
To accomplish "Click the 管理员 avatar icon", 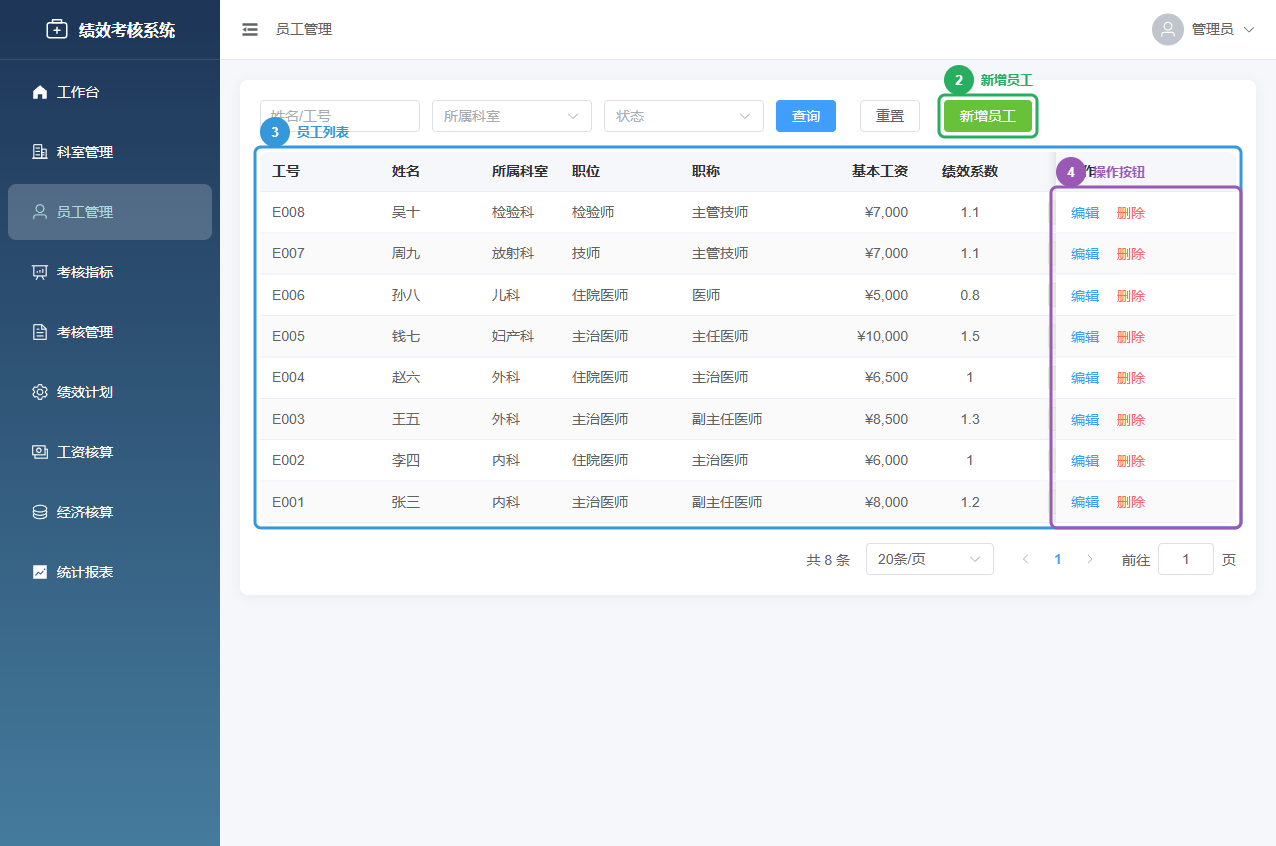I will click(1167, 29).
